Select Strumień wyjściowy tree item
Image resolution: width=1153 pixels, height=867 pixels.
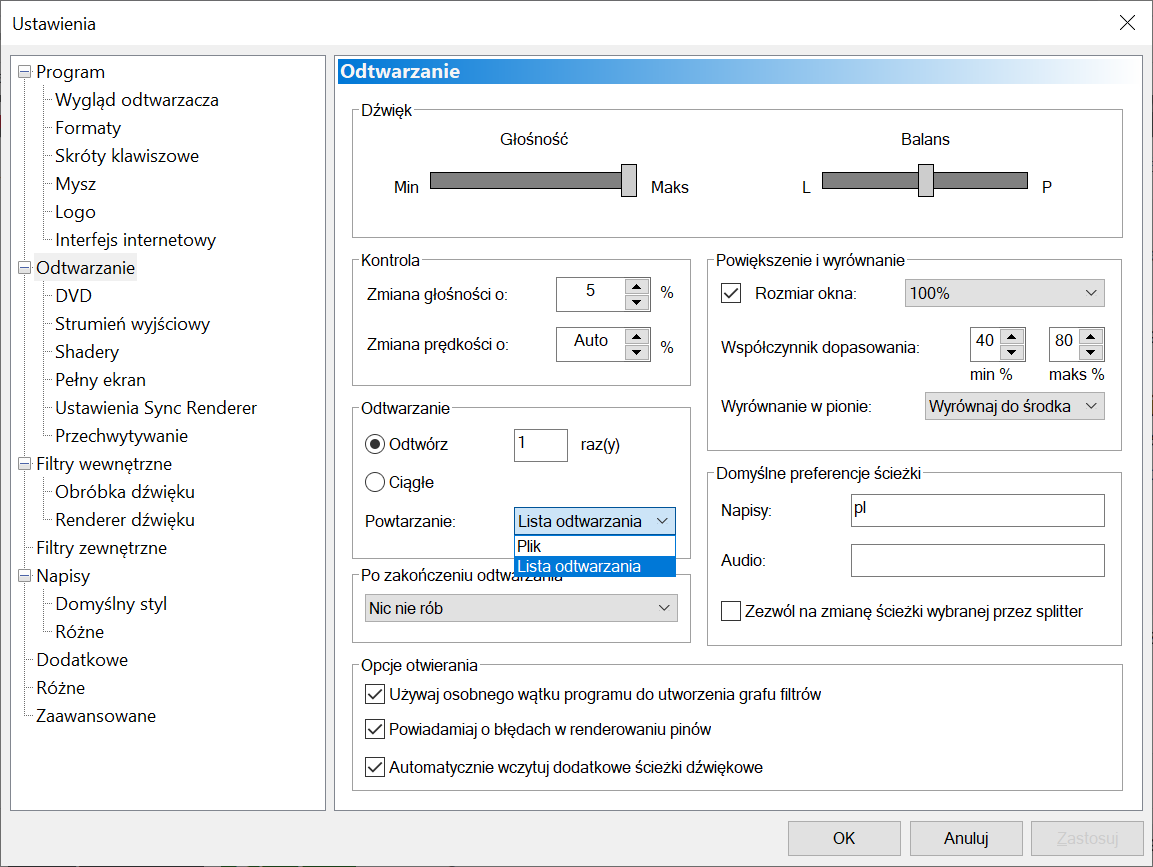(x=132, y=324)
